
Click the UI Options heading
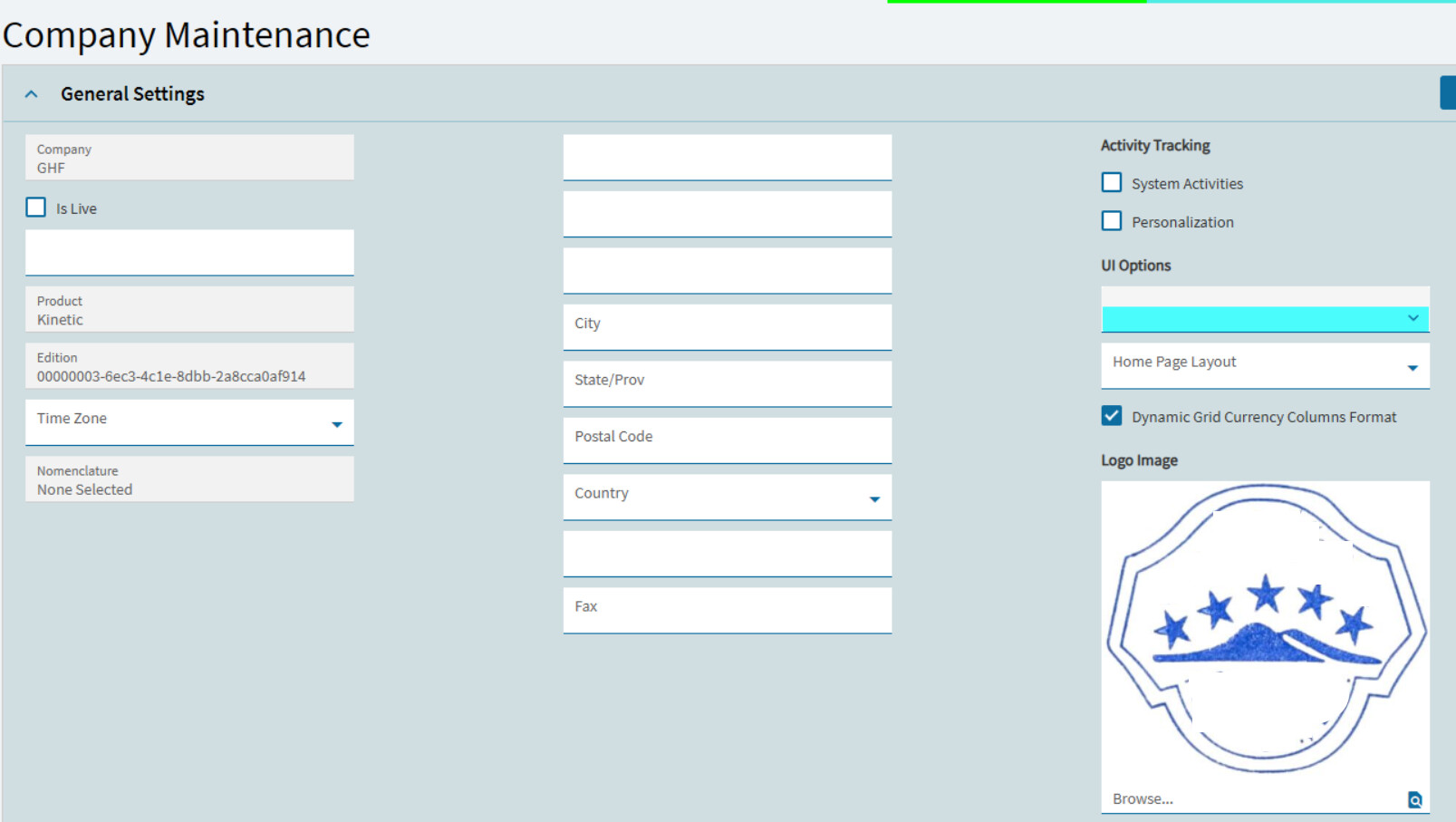[1136, 266]
